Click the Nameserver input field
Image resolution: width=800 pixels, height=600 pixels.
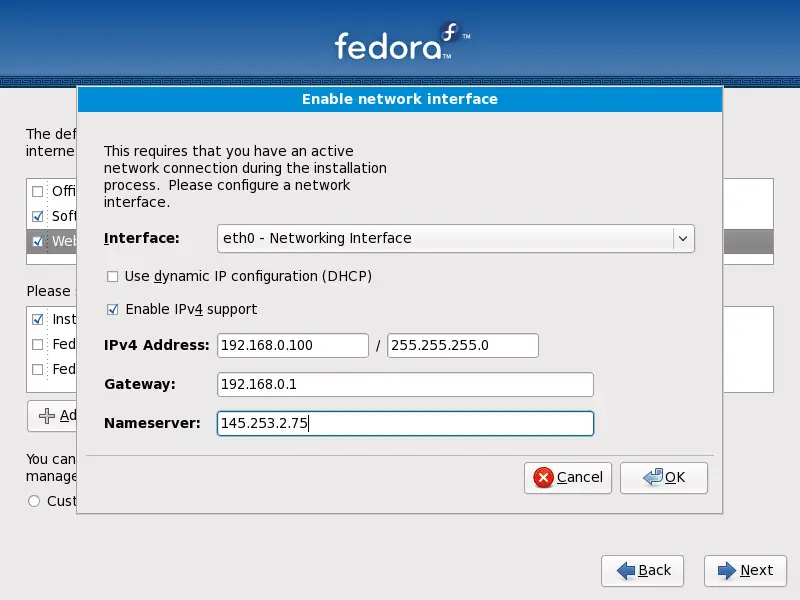(x=405, y=423)
